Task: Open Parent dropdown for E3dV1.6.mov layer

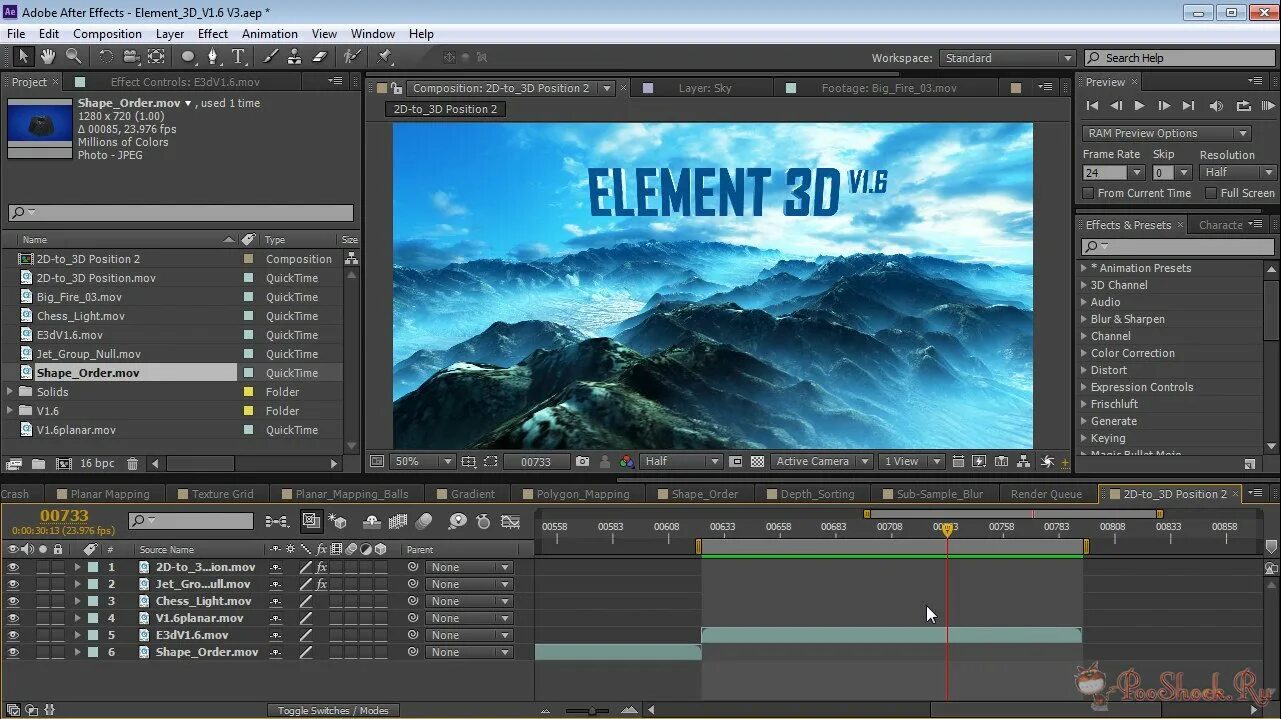Action: [469, 635]
